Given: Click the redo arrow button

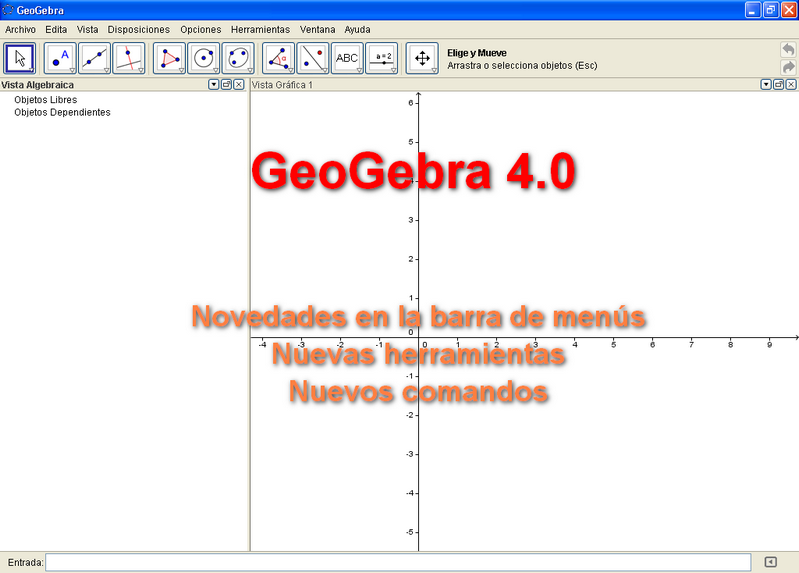Looking at the screenshot, I should click(788, 67).
